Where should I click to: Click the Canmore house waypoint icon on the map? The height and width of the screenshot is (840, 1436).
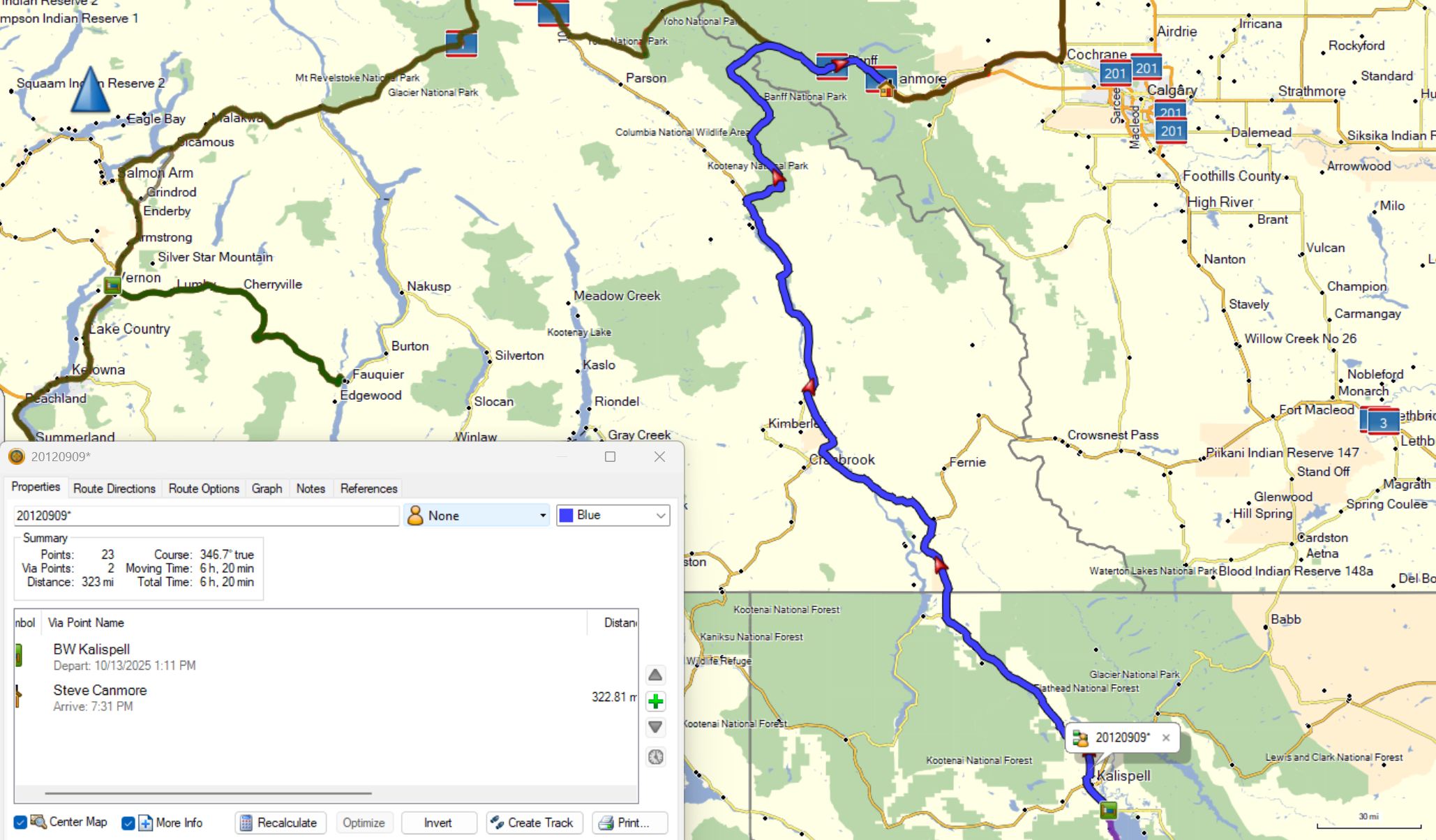tap(886, 89)
